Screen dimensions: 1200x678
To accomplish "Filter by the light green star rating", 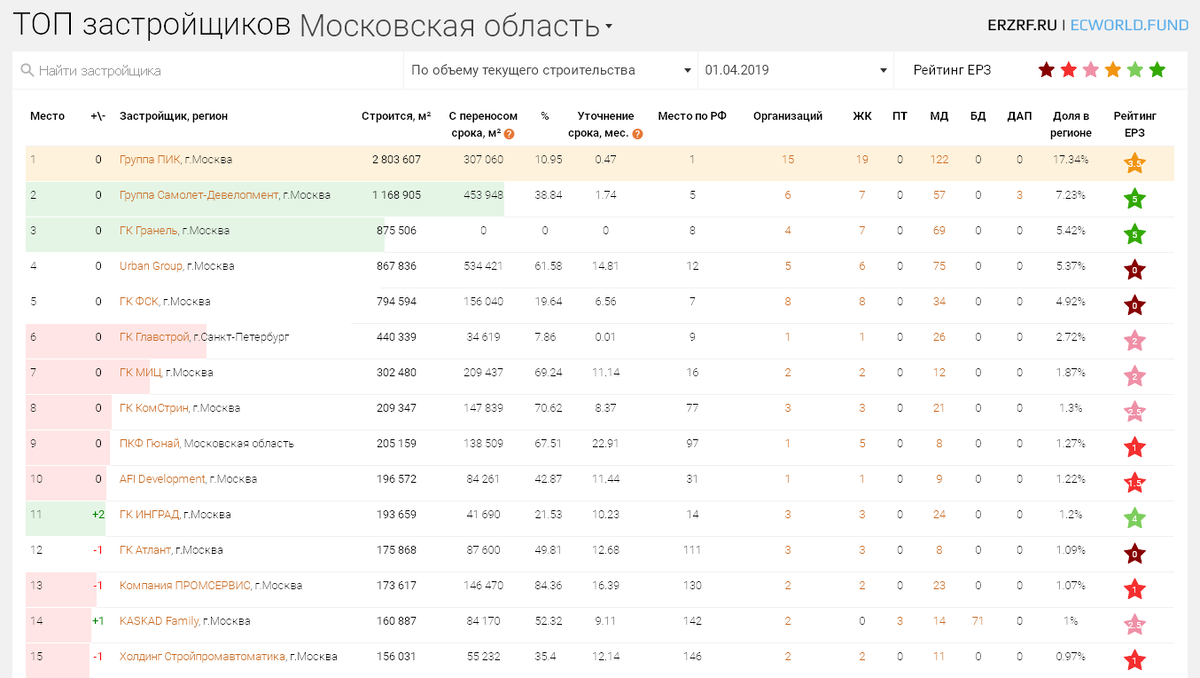I will click(x=1135, y=70).
